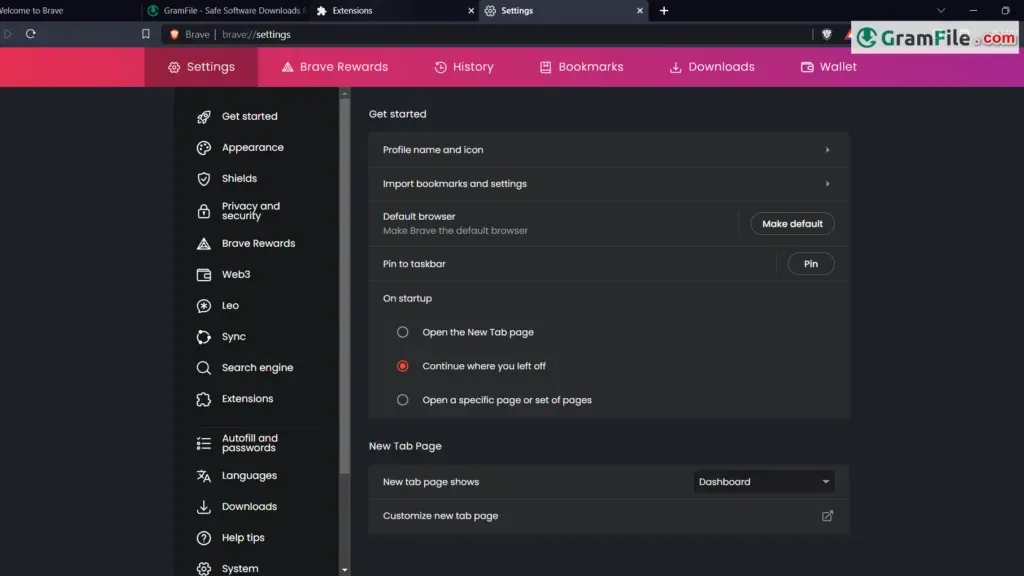Click the Get started rocket icon
Viewport: 1024px width, 576px height.
[204, 116]
